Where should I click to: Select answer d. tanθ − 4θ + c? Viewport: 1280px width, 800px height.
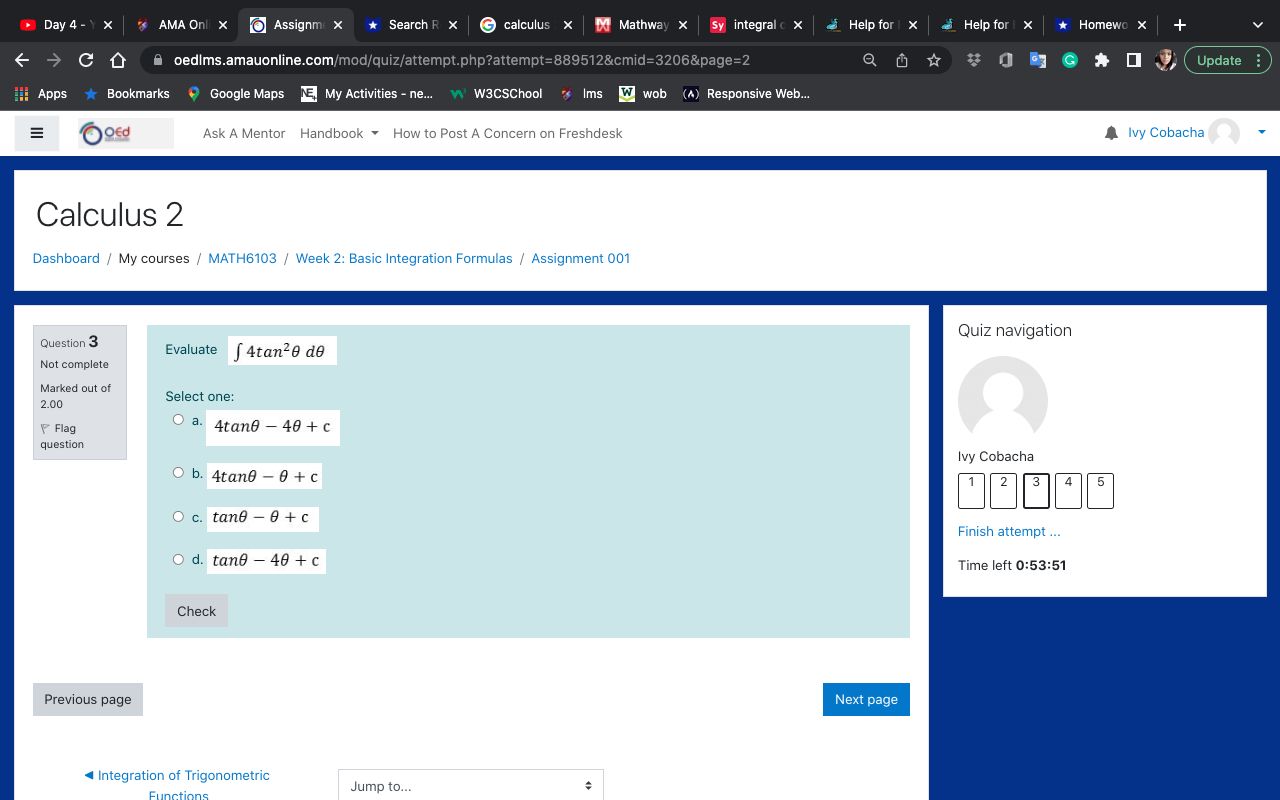pyautogui.click(x=178, y=559)
